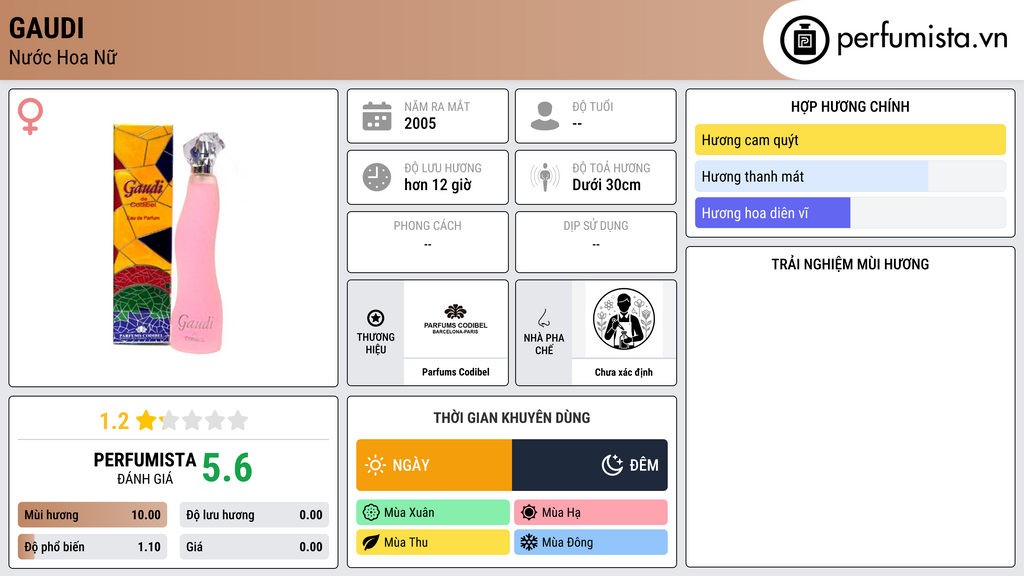Select the Mùa Thu season tag
The height and width of the screenshot is (576, 1024).
pyautogui.click(x=433, y=542)
